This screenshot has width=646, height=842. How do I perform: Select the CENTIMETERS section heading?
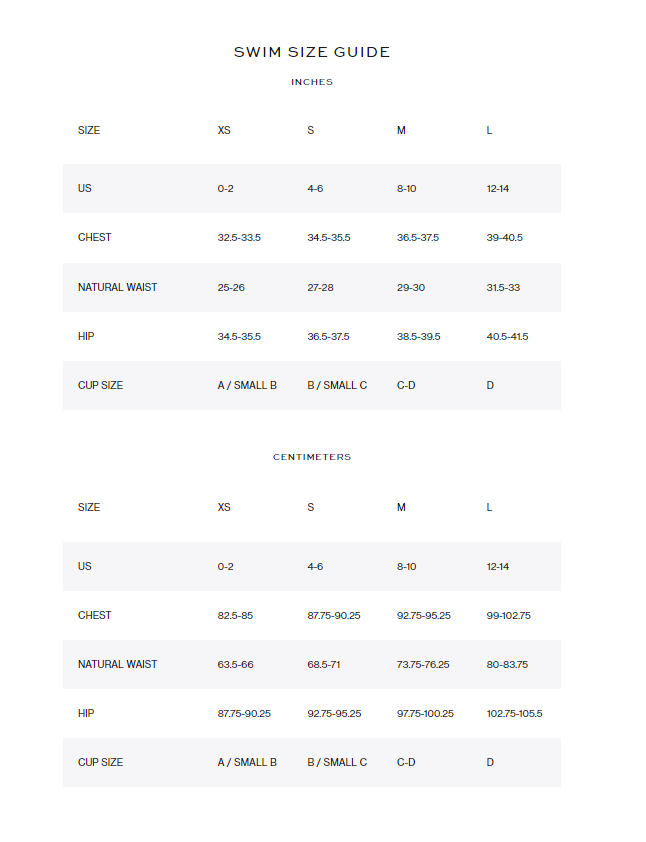click(x=312, y=457)
